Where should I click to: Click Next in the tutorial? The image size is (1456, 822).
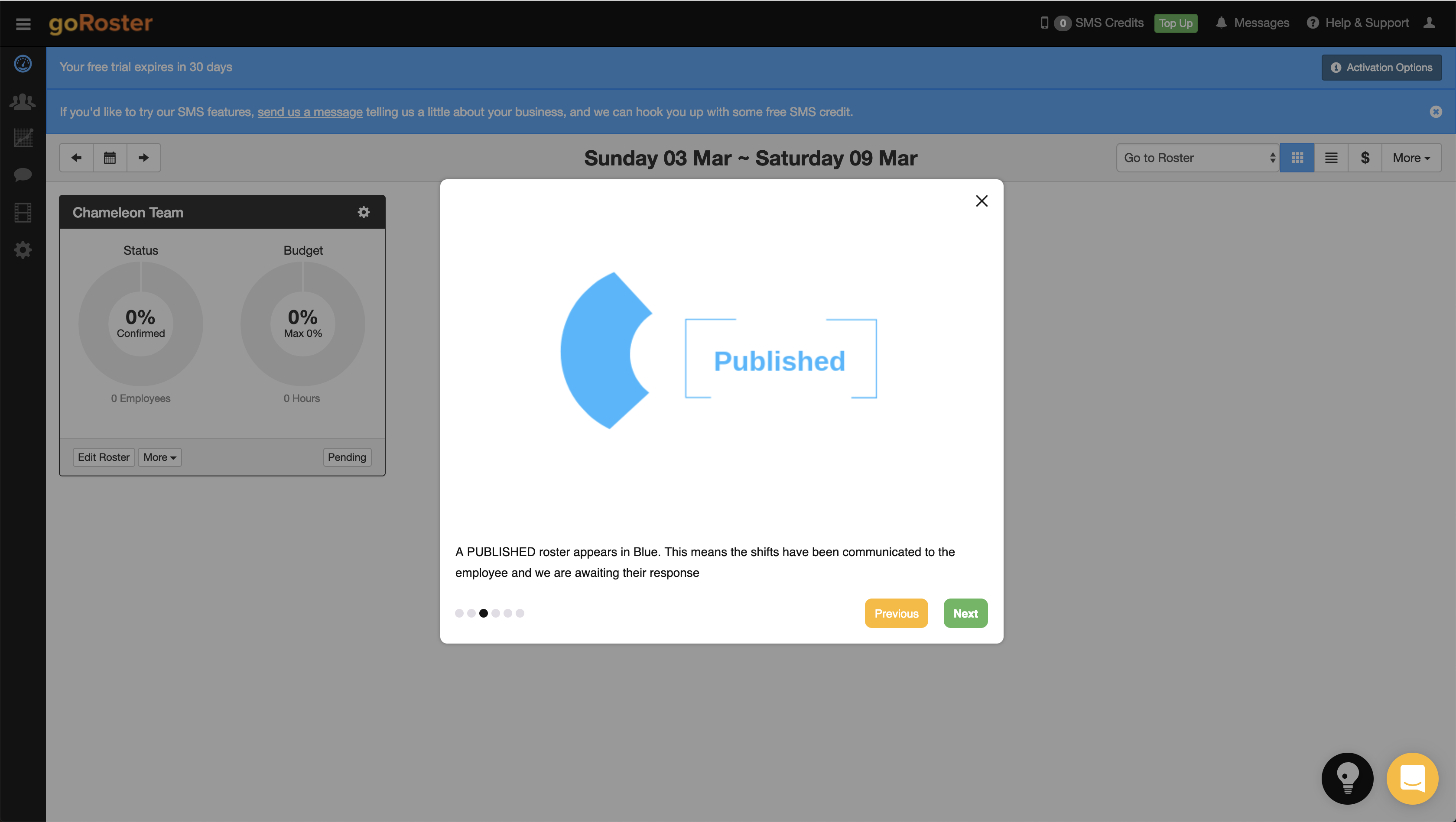[x=965, y=613]
